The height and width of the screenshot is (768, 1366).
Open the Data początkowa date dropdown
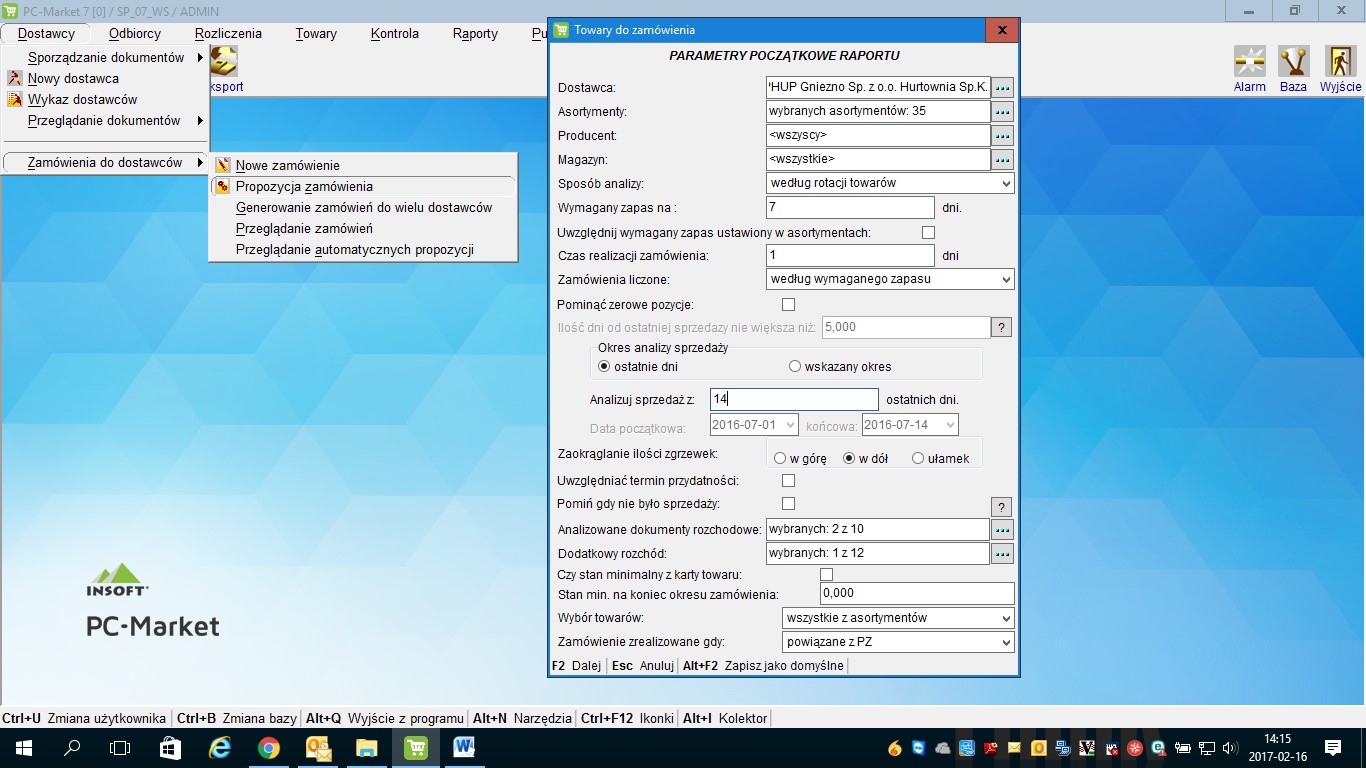[754, 425]
